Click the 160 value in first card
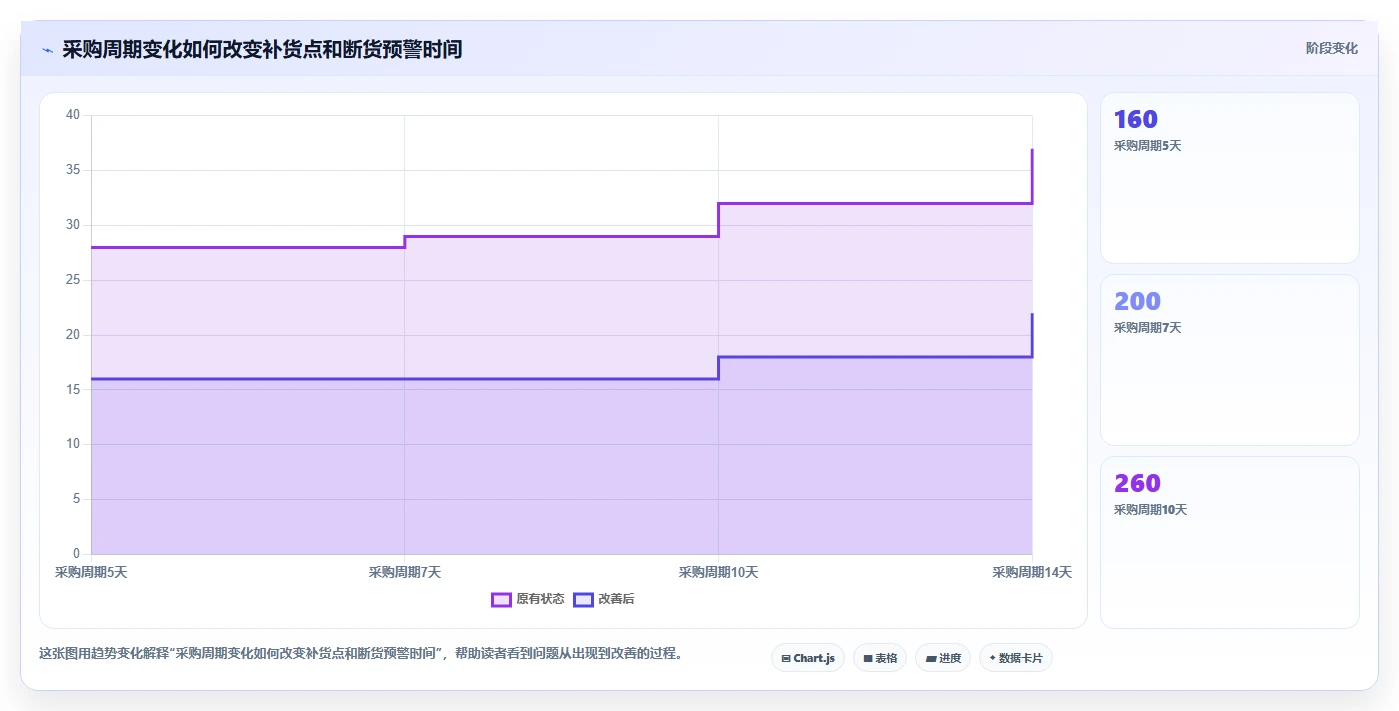Image resolution: width=1399 pixels, height=711 pixels. point(1136,119)
